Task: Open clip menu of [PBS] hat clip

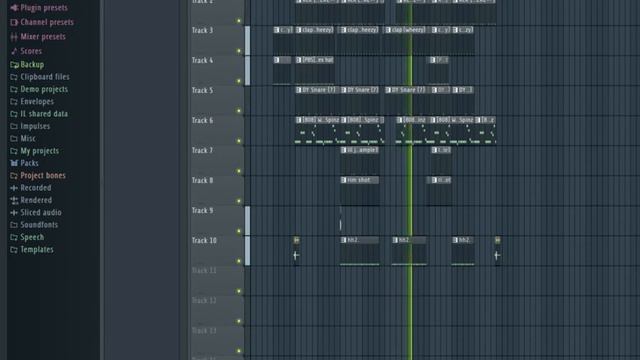Action: [298, 60]
